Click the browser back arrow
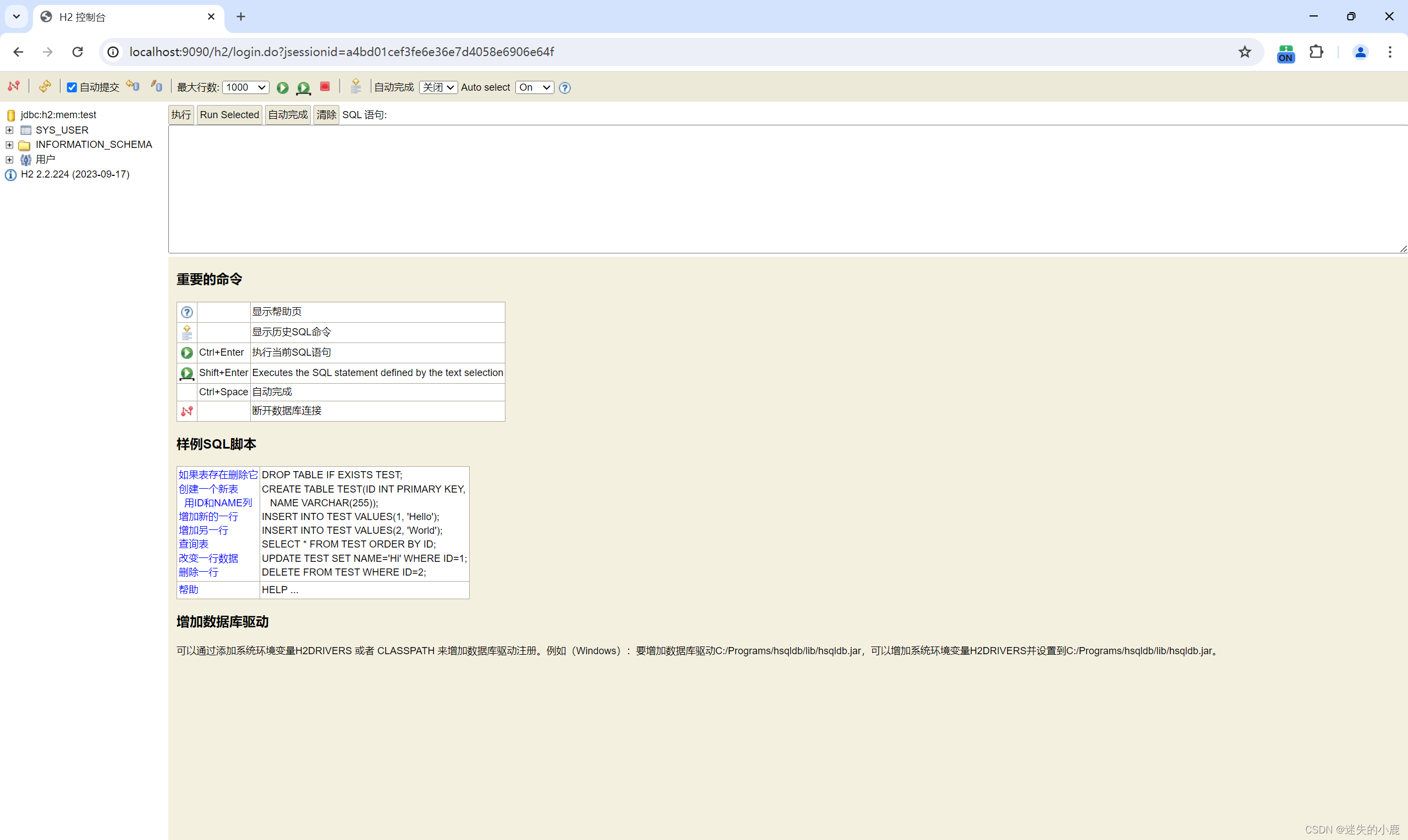The height and width of the screenshot is (840, 1408). point(18,52)
